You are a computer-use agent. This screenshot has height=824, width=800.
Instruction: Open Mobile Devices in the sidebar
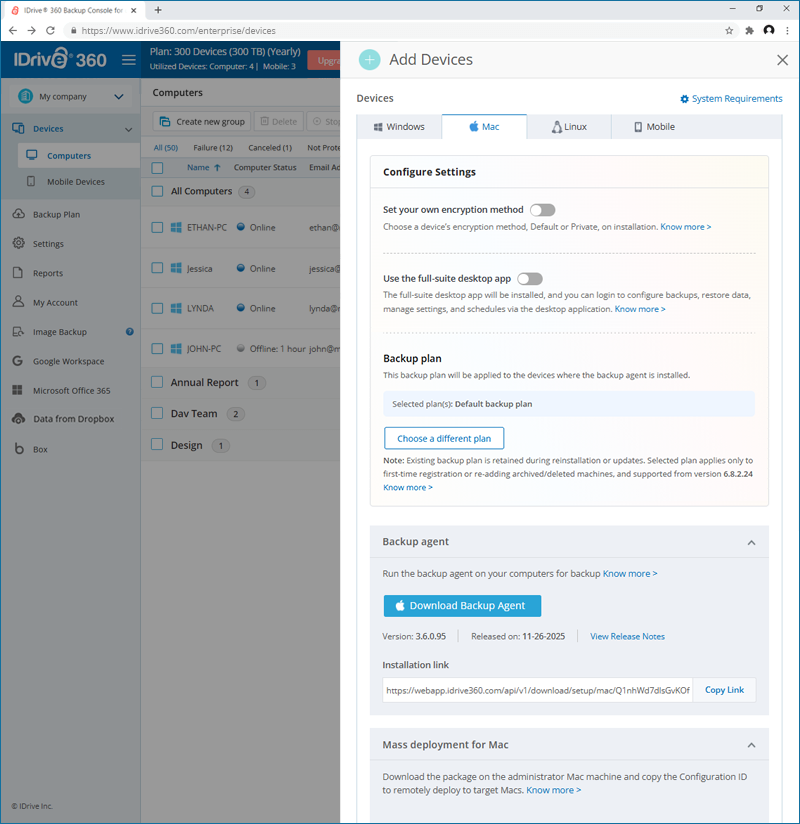(x=76, y=182)
